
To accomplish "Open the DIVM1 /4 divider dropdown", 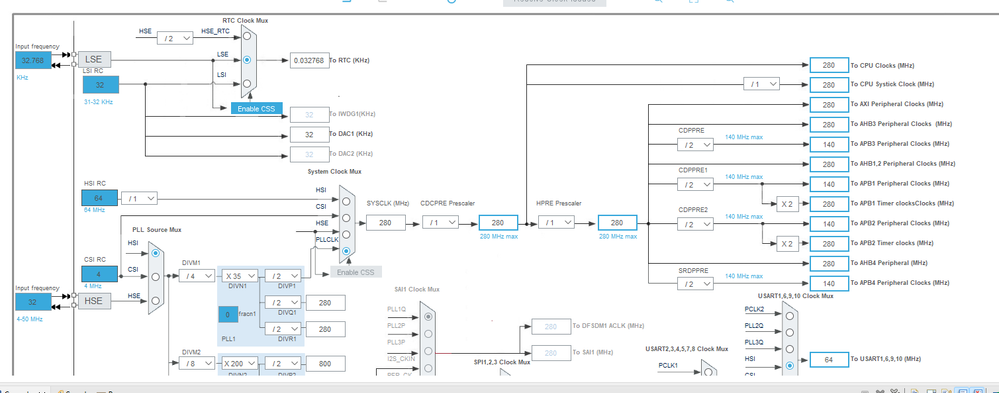I will click(196, 276).
